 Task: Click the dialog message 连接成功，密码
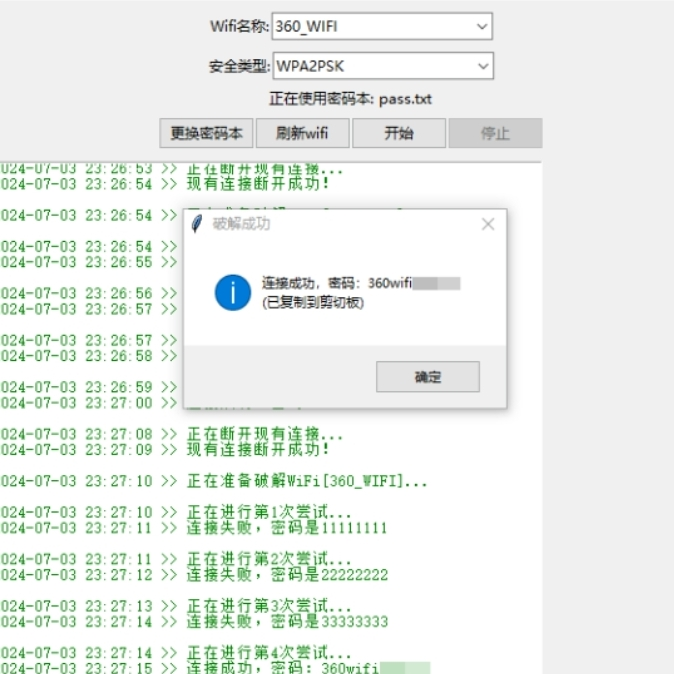pyautogui.click(x=361, y=283)
